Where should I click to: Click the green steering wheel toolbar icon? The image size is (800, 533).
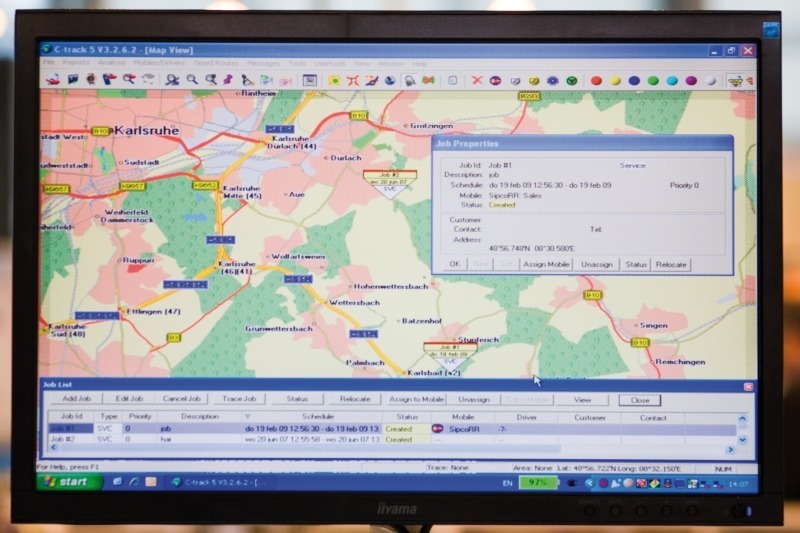click(x=572, y=81)
